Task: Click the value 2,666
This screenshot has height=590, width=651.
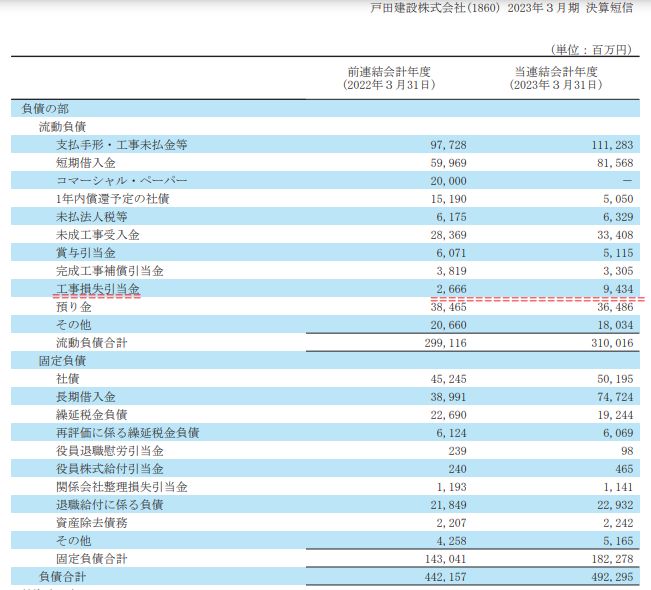Action: coord(451,289)
